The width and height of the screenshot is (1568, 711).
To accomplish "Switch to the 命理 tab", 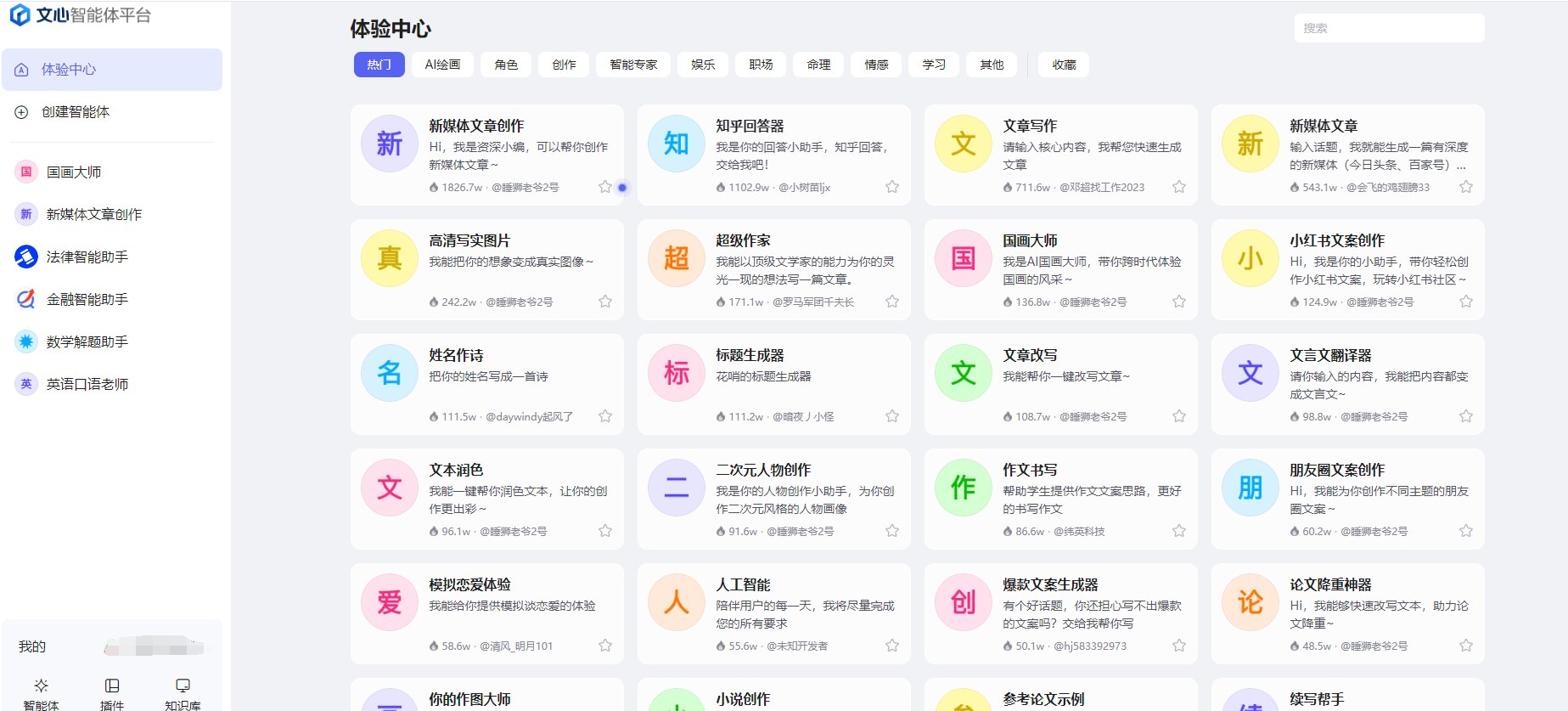I will coord(818,65).
